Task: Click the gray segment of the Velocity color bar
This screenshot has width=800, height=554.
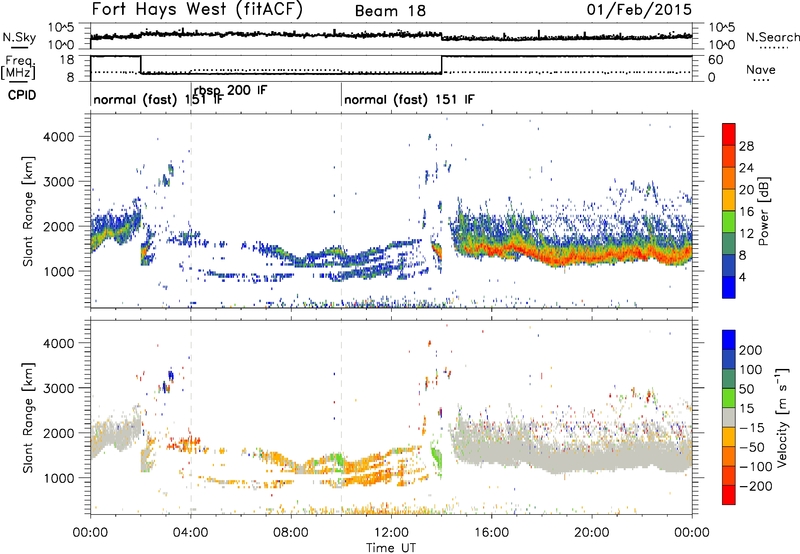Action: pyautogui.click(x=729, y=418)
